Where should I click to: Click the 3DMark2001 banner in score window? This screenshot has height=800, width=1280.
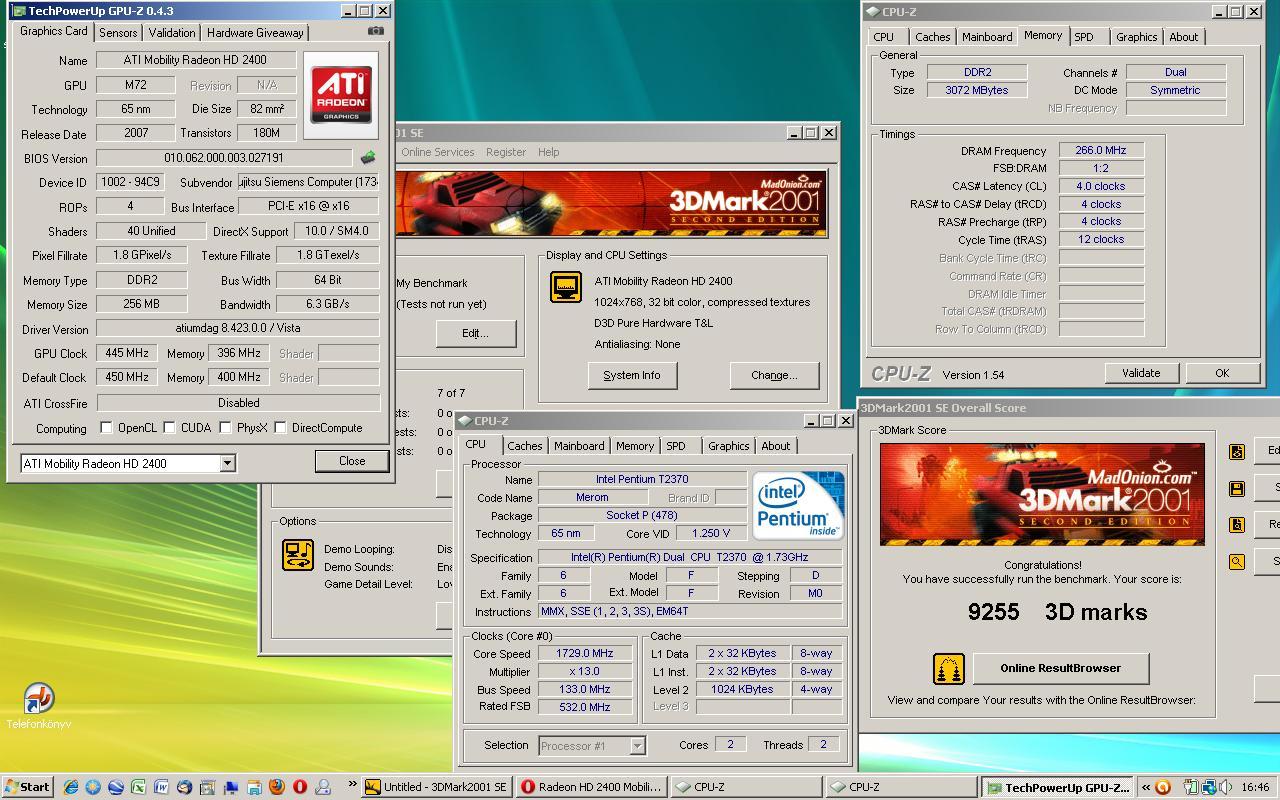coord(1042,494)
